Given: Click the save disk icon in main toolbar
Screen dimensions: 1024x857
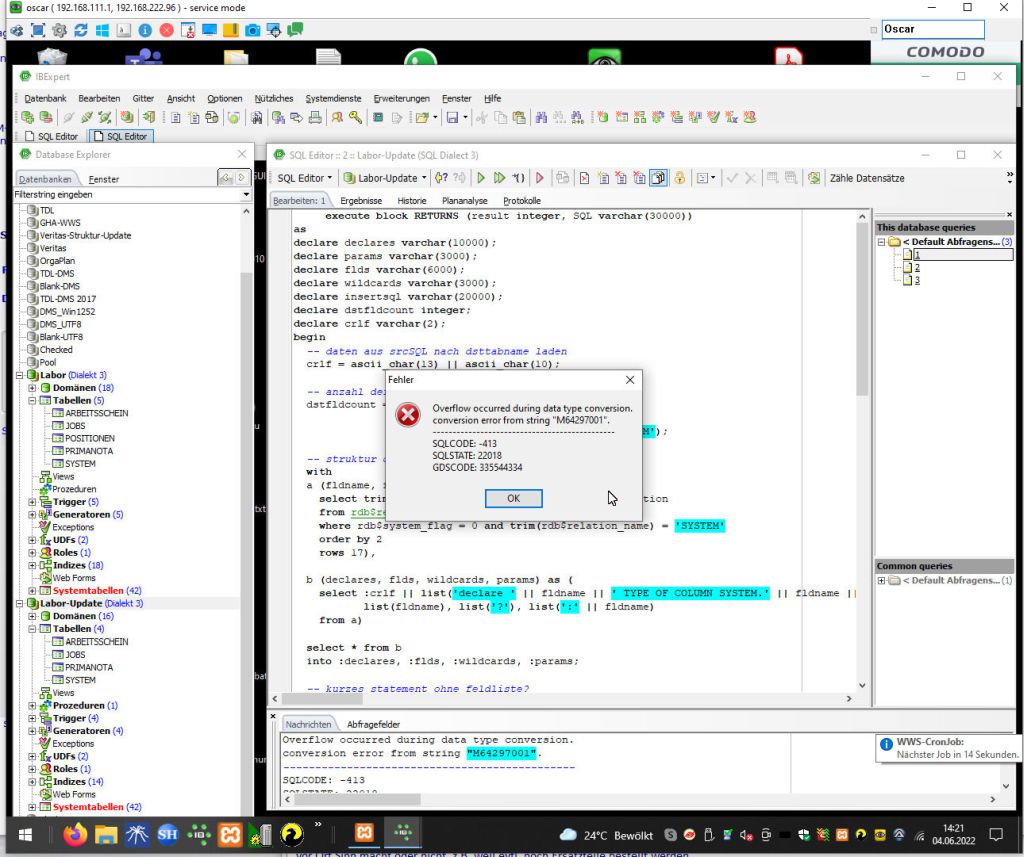Looking at the screenshot, I should 452,118.
